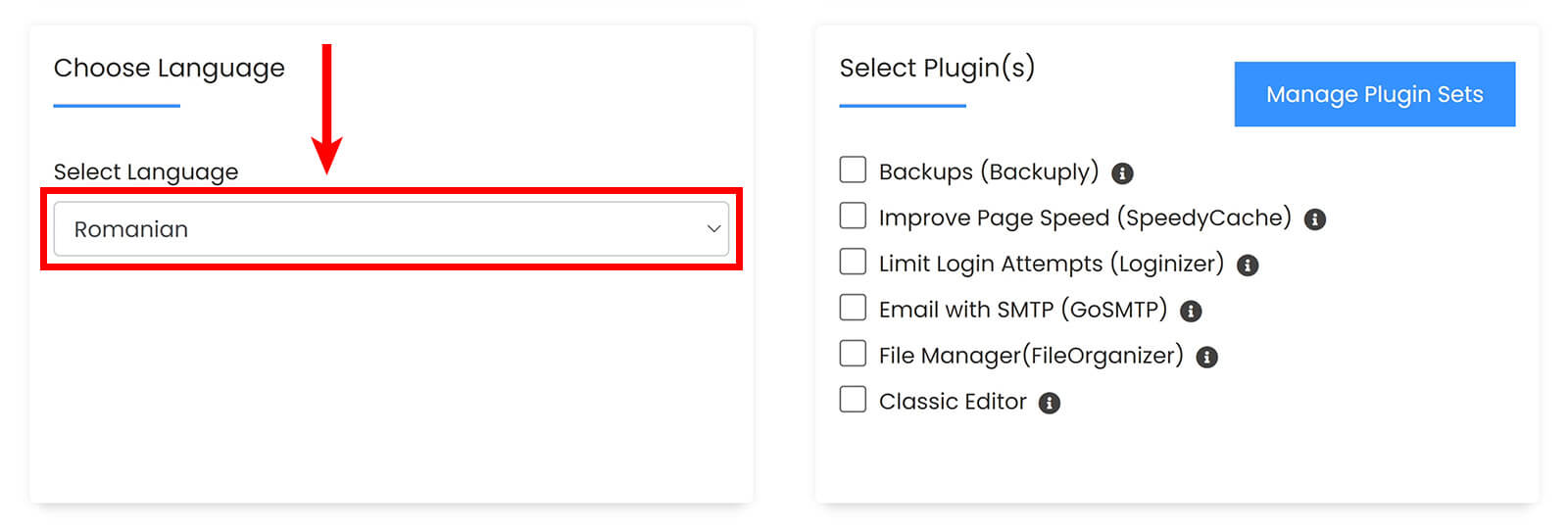Click the GoSMTP info icon
The width and height of the screenshot is (1568, 531).
1191,312
